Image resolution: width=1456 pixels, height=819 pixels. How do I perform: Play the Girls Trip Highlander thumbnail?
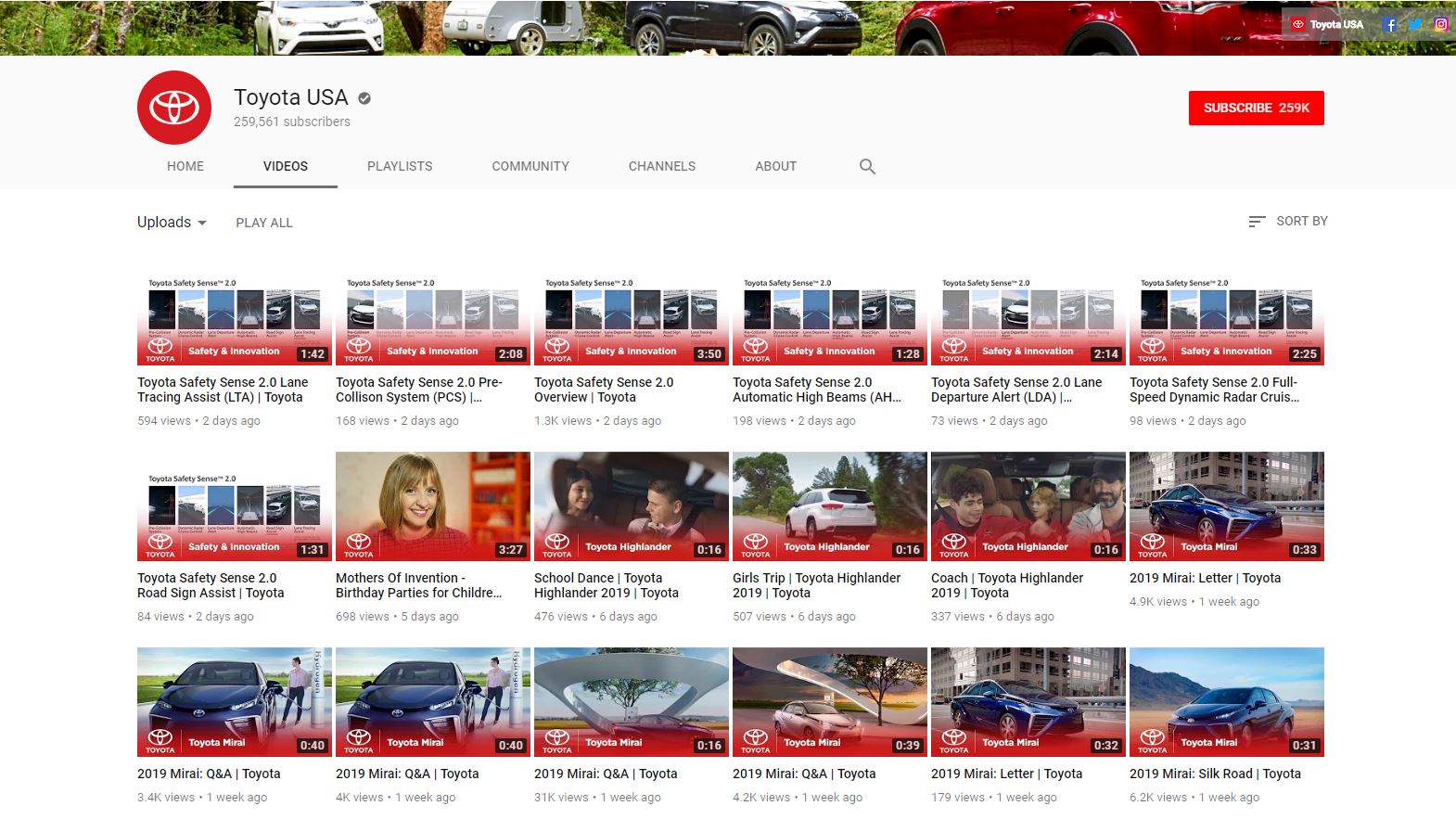(830, 506)
